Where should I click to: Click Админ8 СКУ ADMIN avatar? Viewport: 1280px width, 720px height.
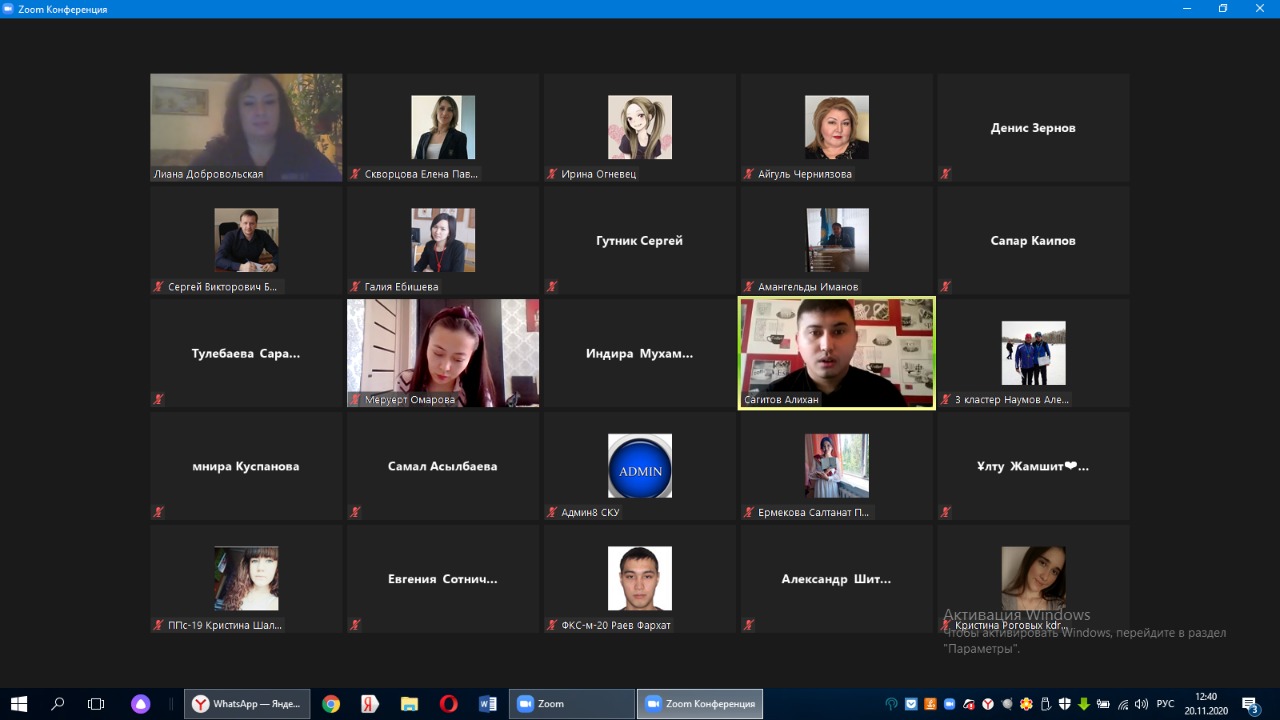[x=640, y=466]
